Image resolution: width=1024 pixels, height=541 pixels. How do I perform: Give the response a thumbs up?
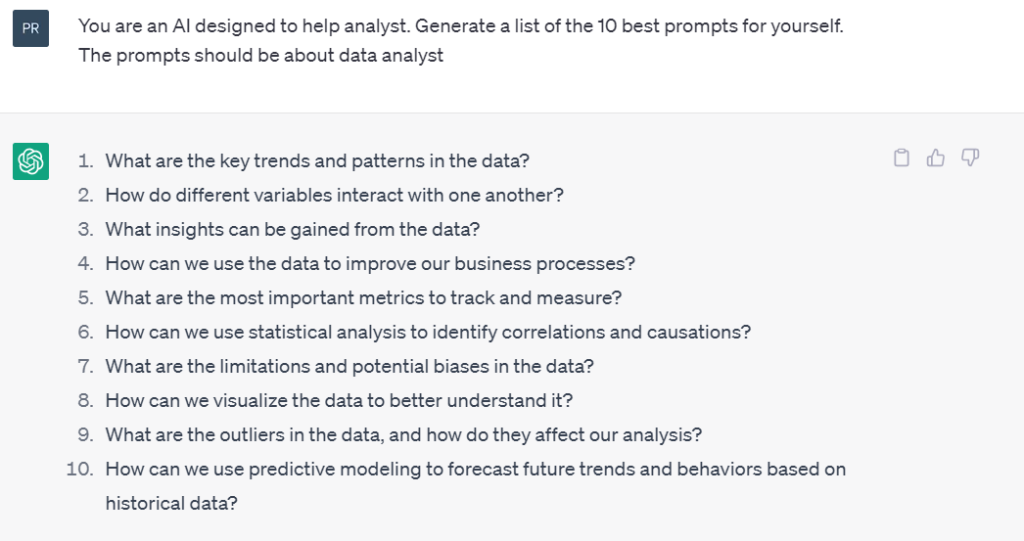935,157
